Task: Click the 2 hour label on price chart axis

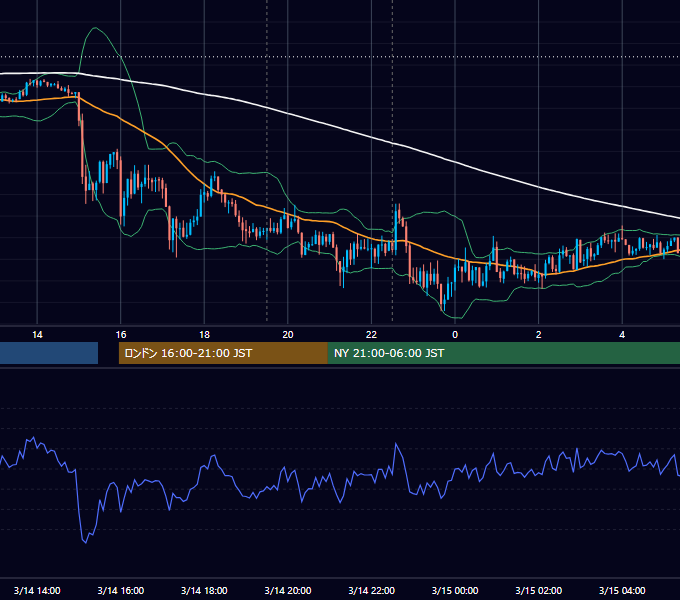Action: [539, 335]
